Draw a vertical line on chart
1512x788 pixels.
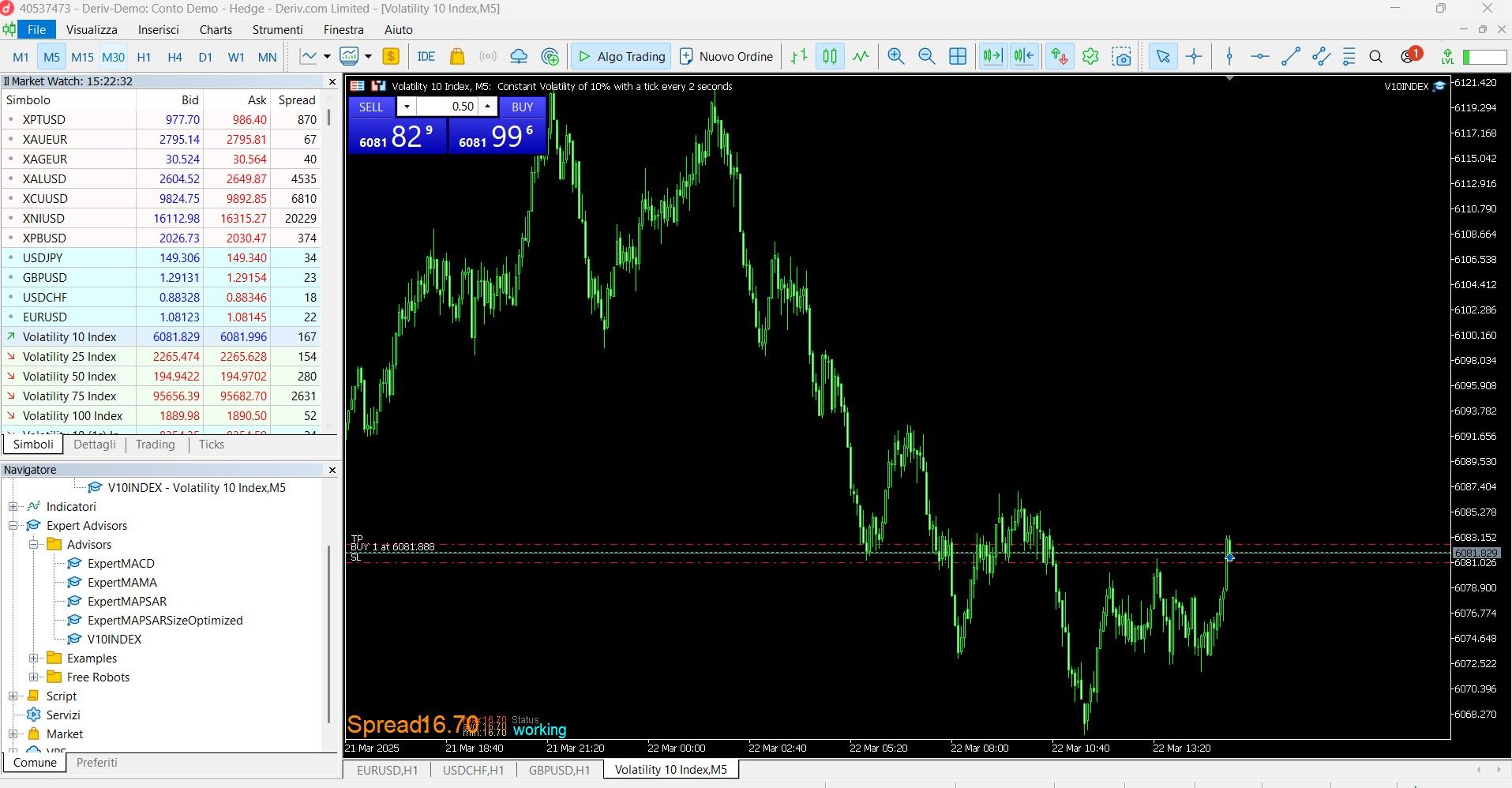click(x=1229, y=57)
